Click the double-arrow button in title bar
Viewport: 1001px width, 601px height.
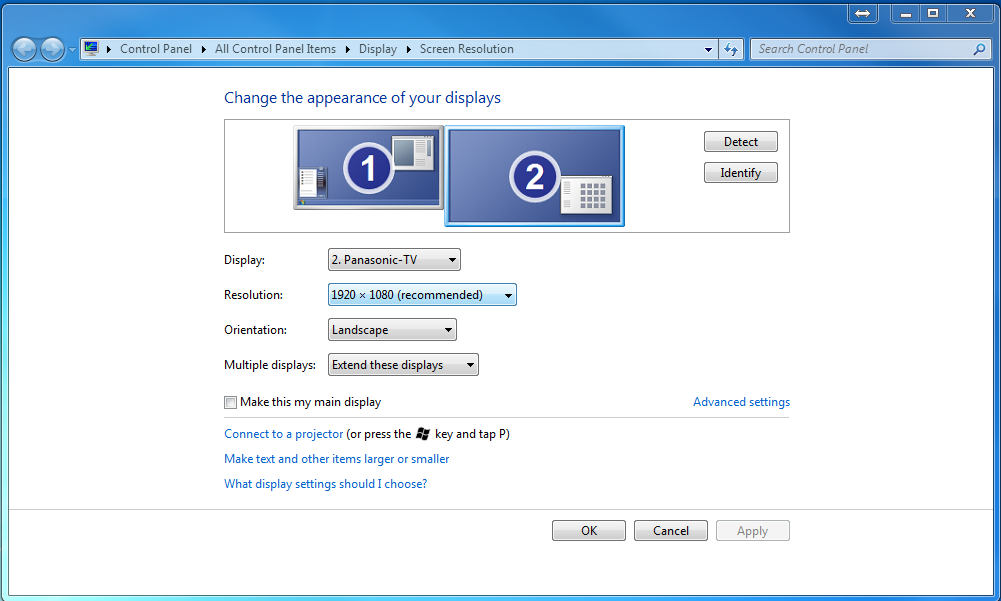(x=862, y=13)
